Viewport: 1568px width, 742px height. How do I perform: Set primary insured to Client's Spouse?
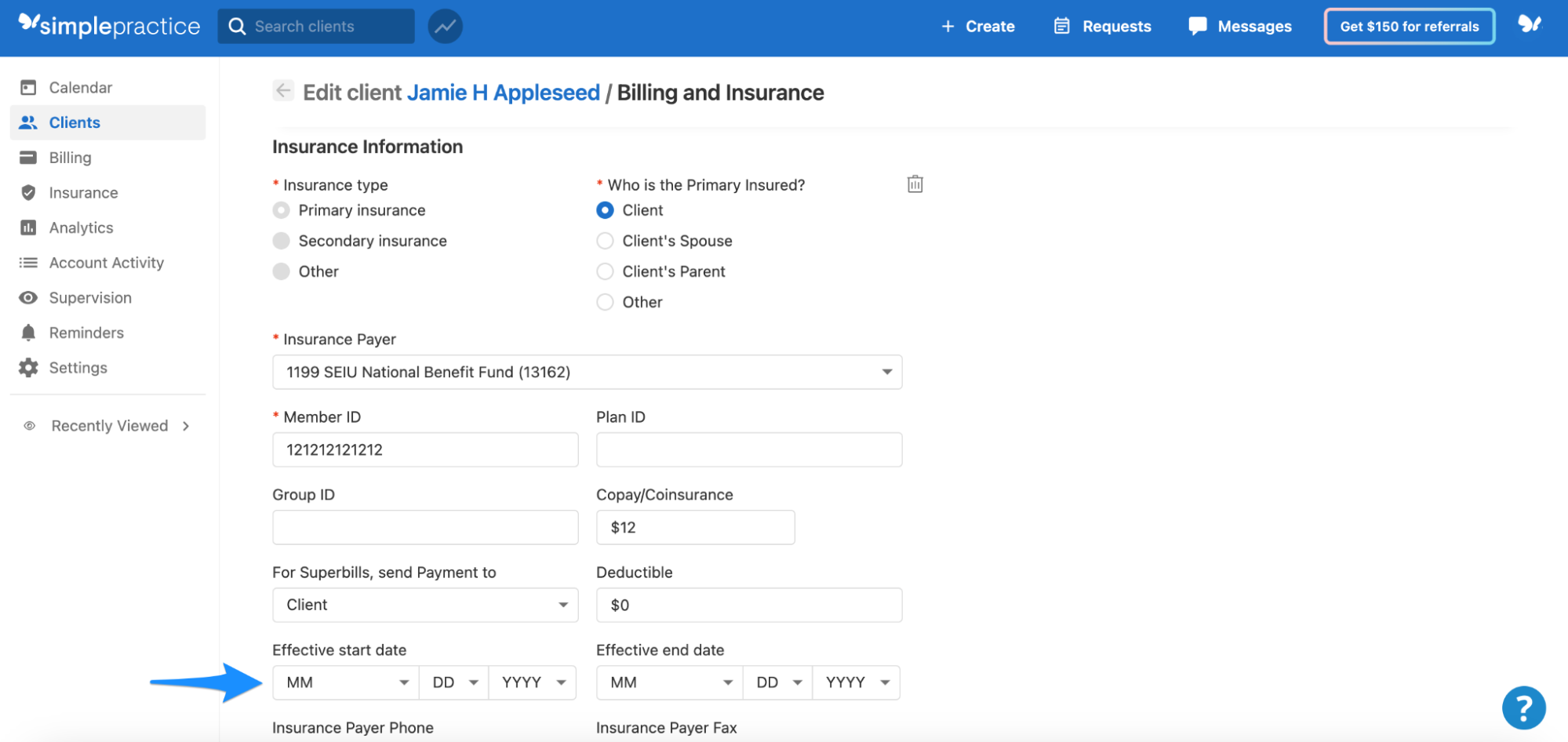pos(605,241)
